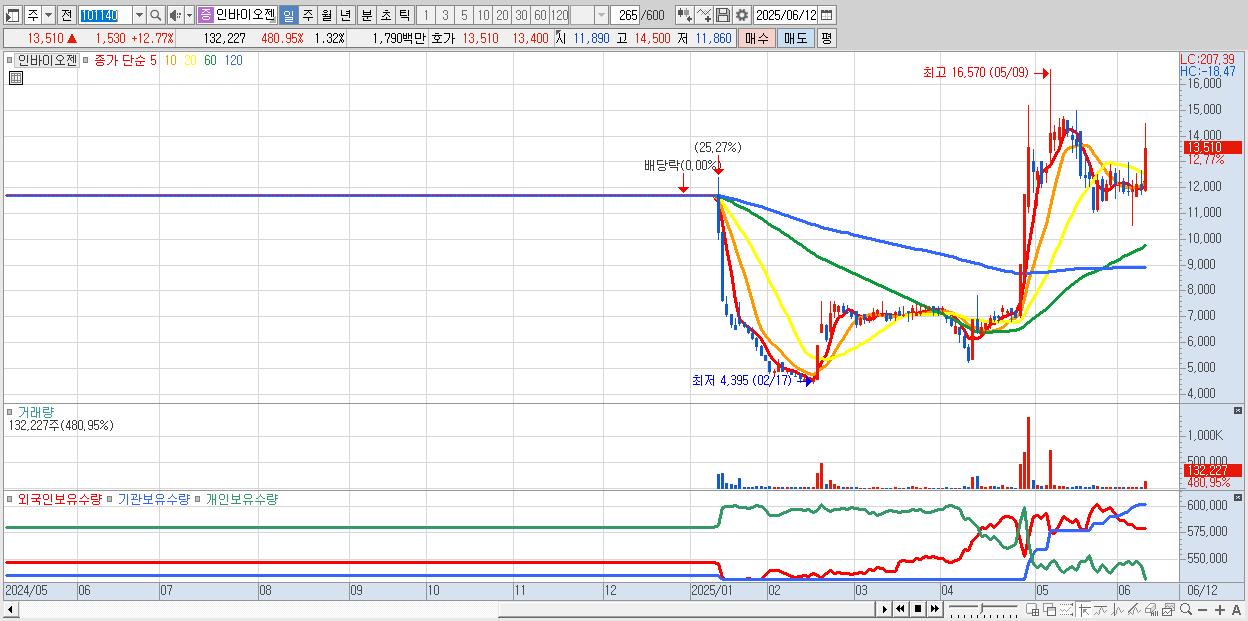Open stock search magnifier next to code
1248x621 pixels.
pos(156,15)
